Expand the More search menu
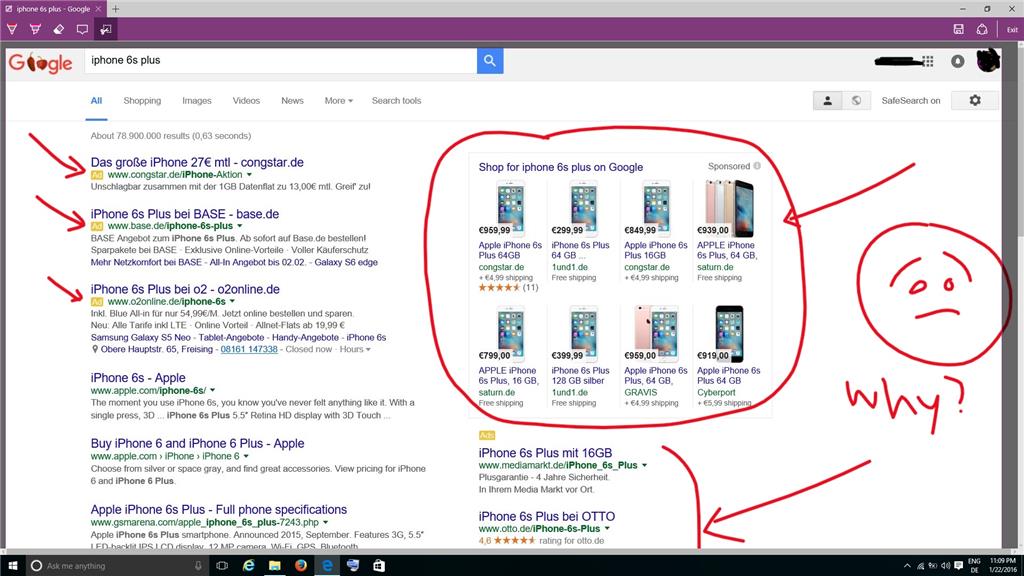Viewport: 1024px width, 576px height. point(338,101)
